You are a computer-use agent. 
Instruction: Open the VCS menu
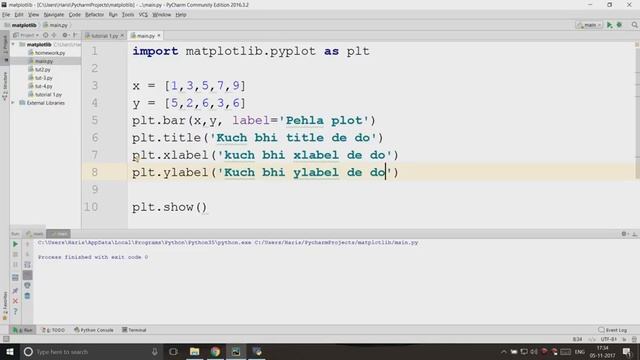click(143, 15)
